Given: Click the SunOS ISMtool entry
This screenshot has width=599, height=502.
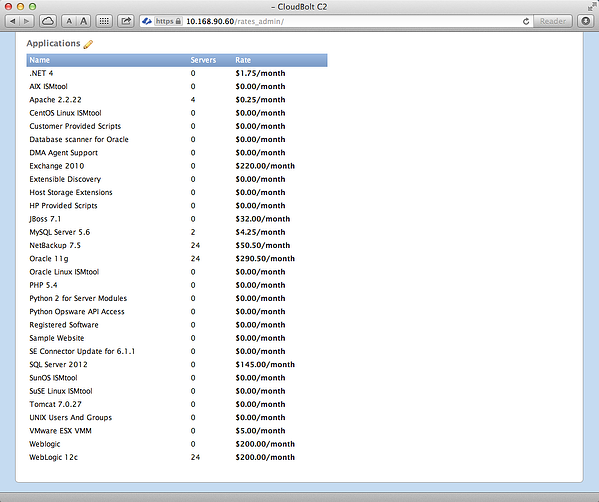Looking at the screenshot, I should (x=53, y=378).
